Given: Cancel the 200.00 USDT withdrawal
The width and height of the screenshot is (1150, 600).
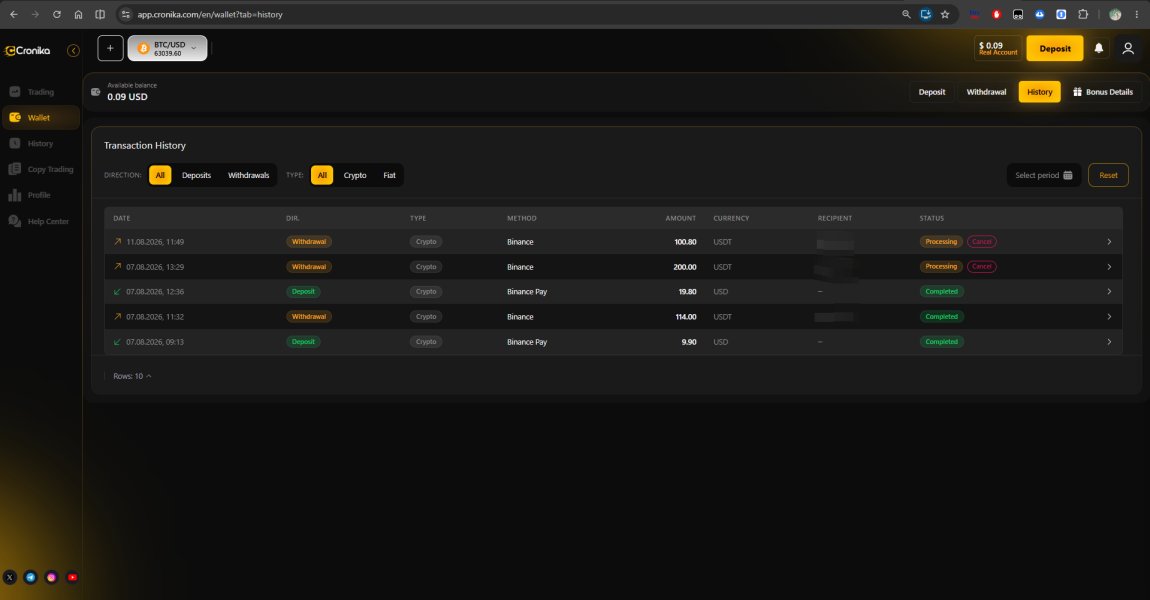Looking at the screenshot, I should [981, 266].
